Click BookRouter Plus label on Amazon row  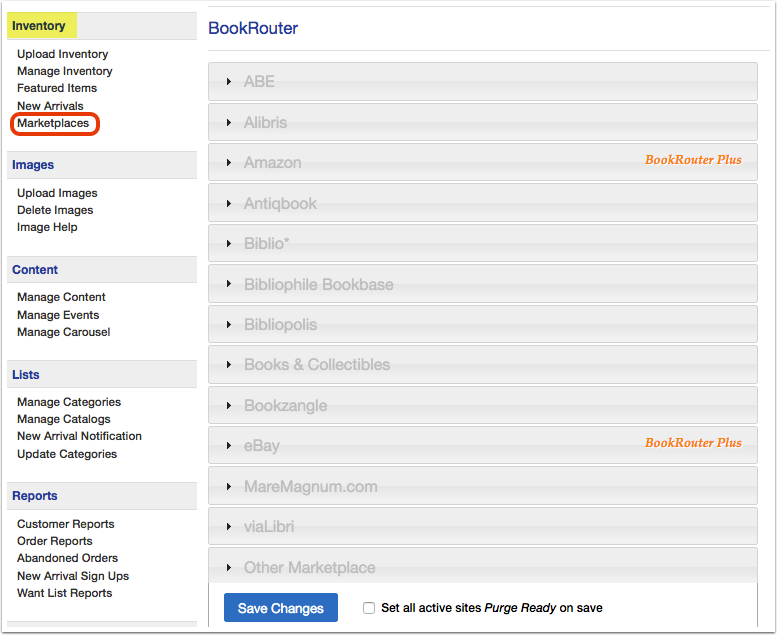click(x=693, y=160)
